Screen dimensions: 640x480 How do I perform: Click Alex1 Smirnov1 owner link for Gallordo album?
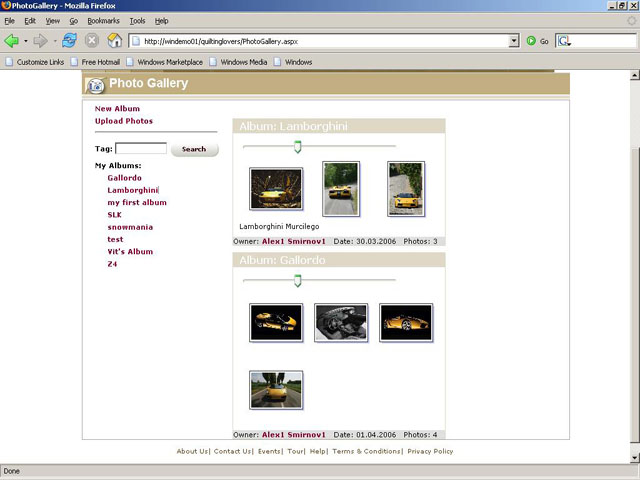point(294,435)
